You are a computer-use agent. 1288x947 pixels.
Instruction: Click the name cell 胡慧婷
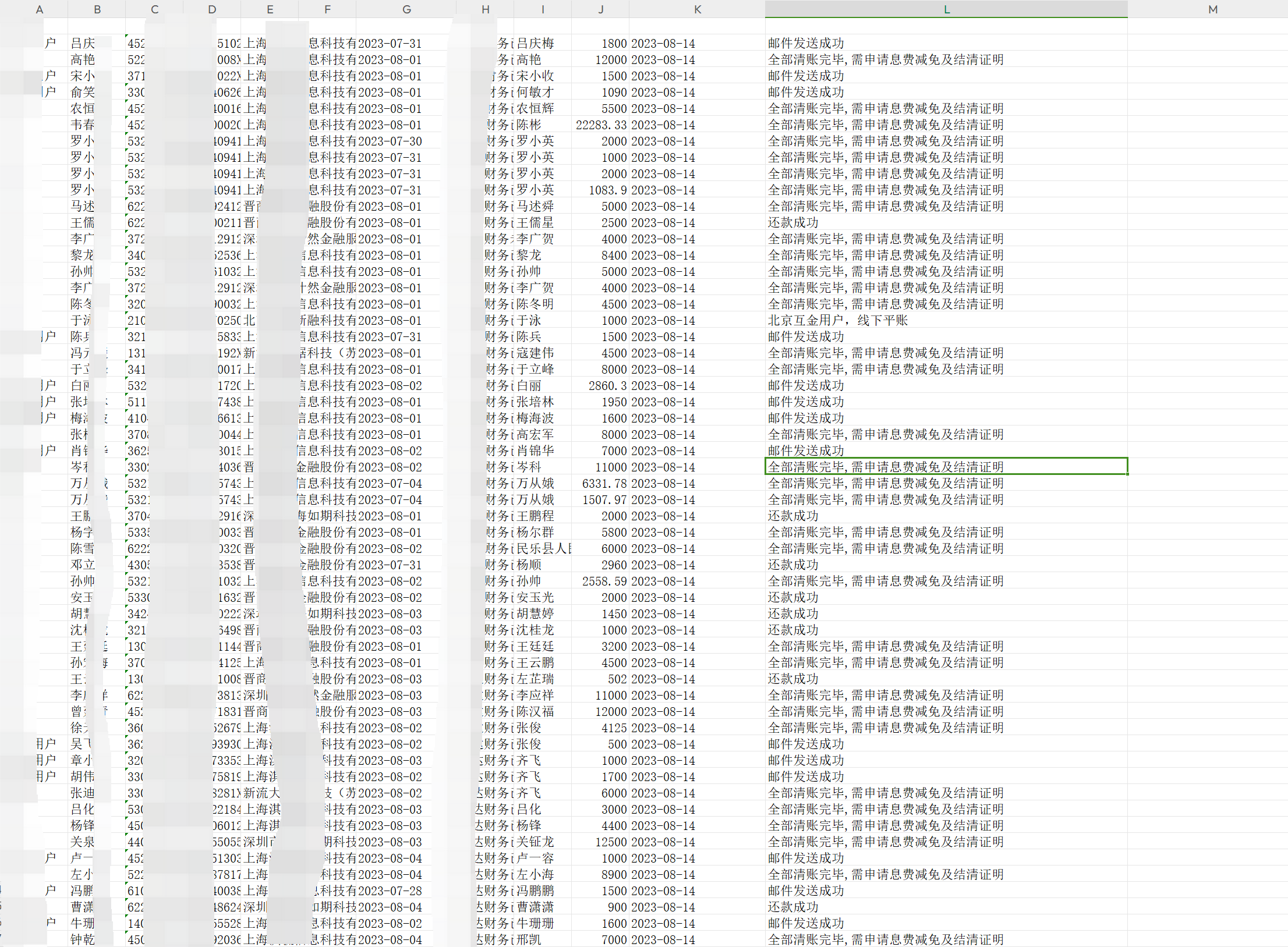tap(543, 614)
